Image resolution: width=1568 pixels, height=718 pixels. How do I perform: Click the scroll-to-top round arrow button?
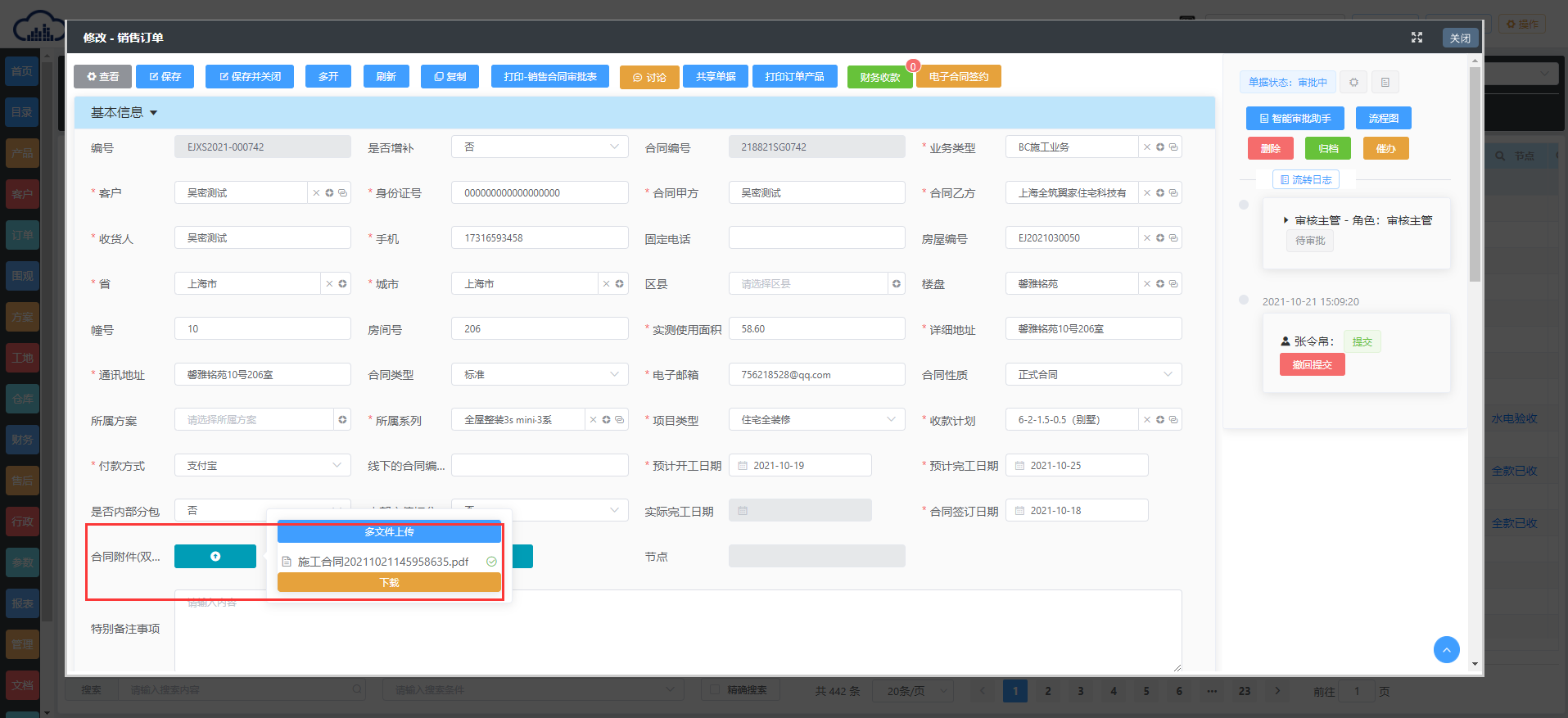click(x=1446, y=649)
